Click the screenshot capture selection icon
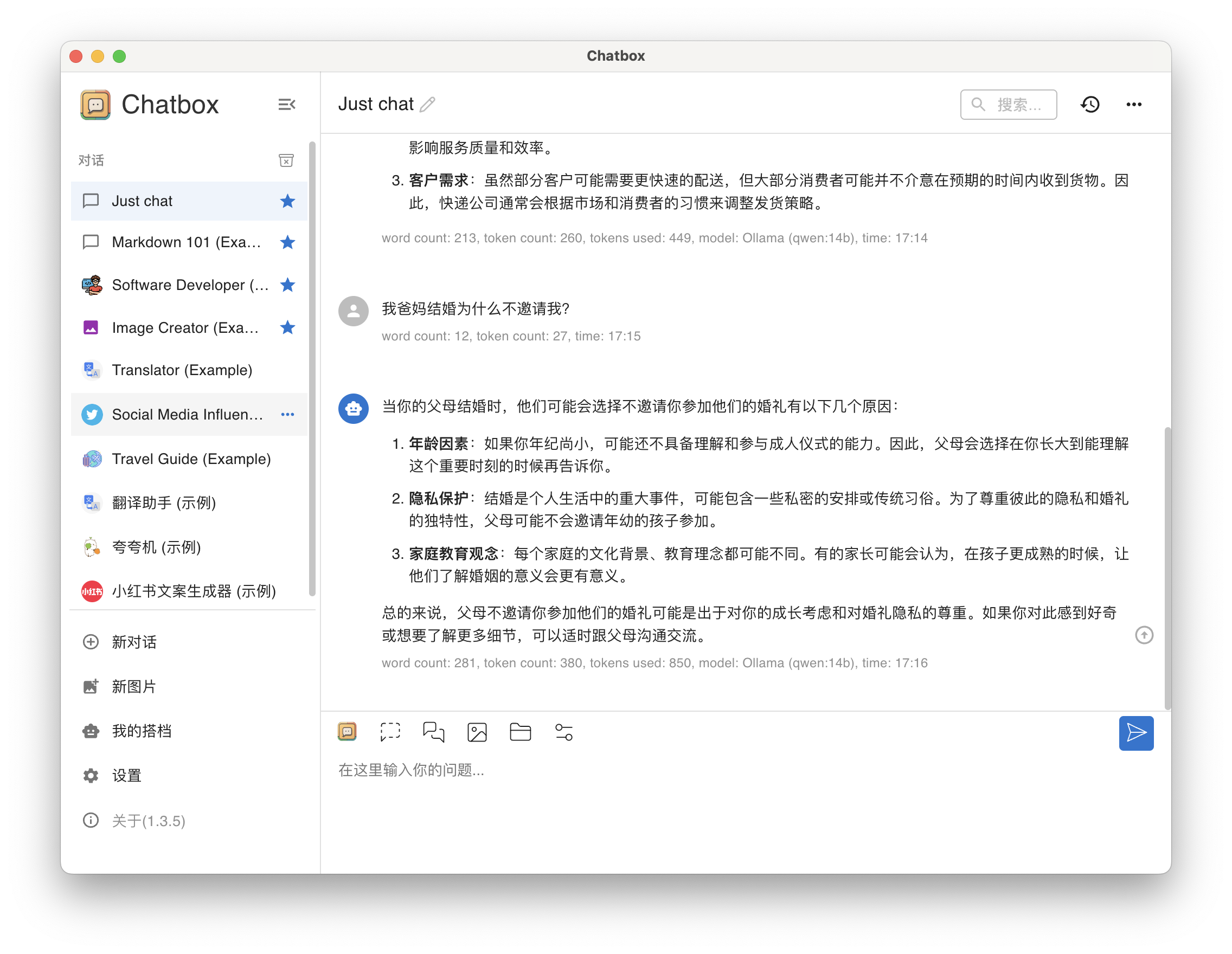 coord(390,732)
